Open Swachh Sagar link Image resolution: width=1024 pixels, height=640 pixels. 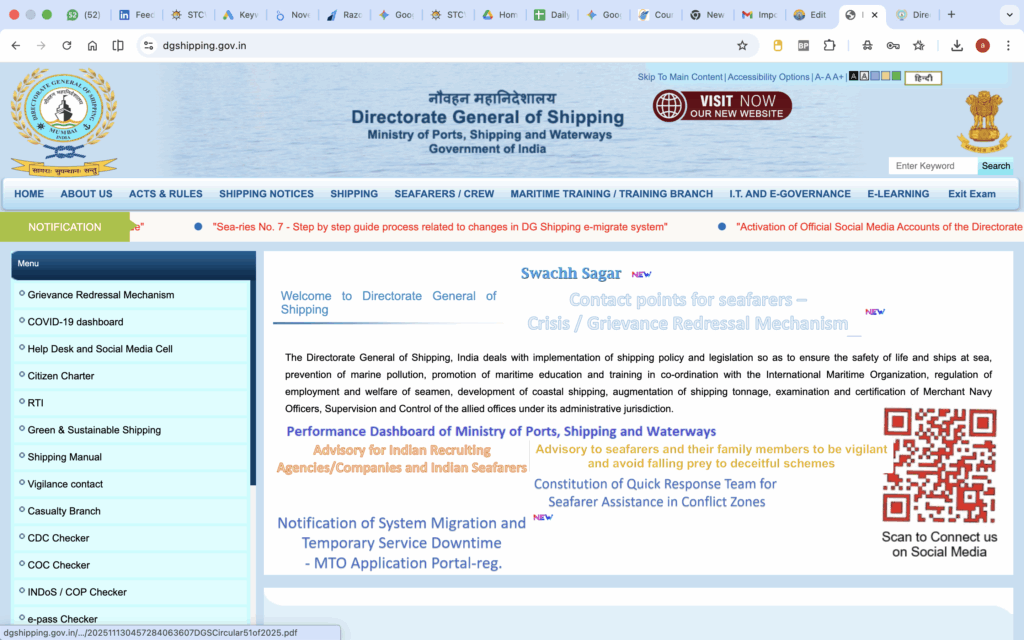(571, 274)
